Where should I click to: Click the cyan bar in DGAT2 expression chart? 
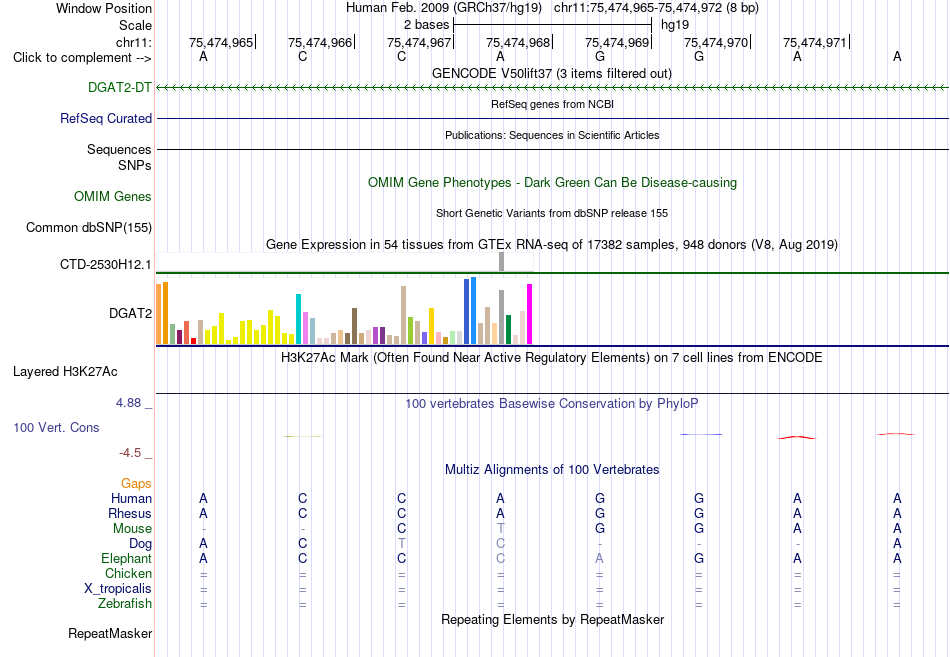tap(298, 319)
